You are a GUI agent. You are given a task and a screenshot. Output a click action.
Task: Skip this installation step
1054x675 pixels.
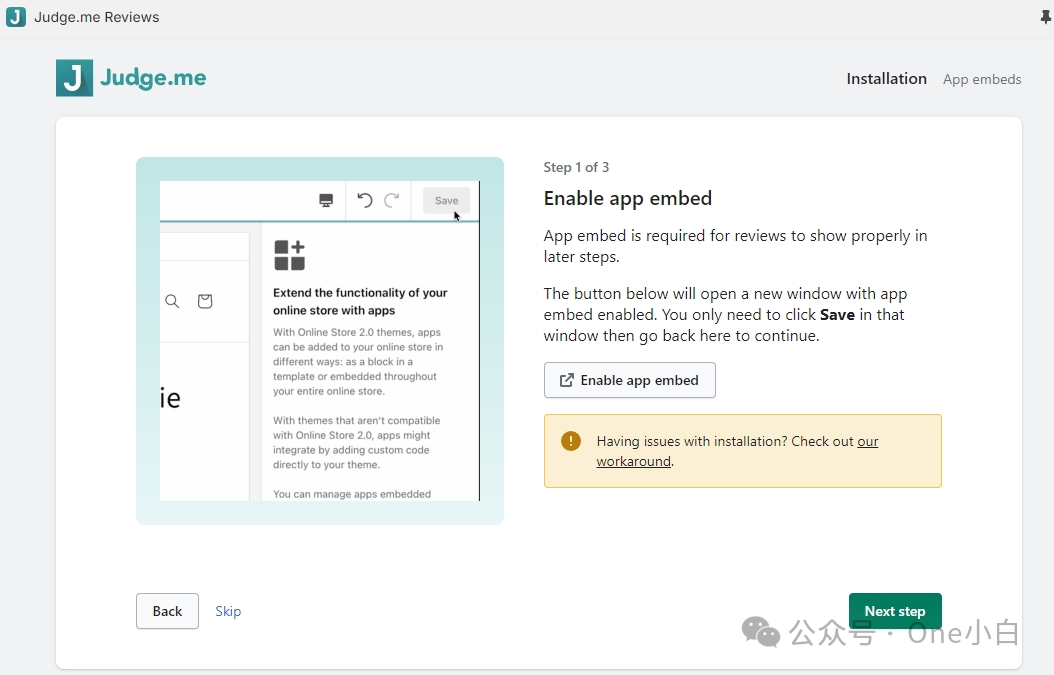click(x=228, y=611)
